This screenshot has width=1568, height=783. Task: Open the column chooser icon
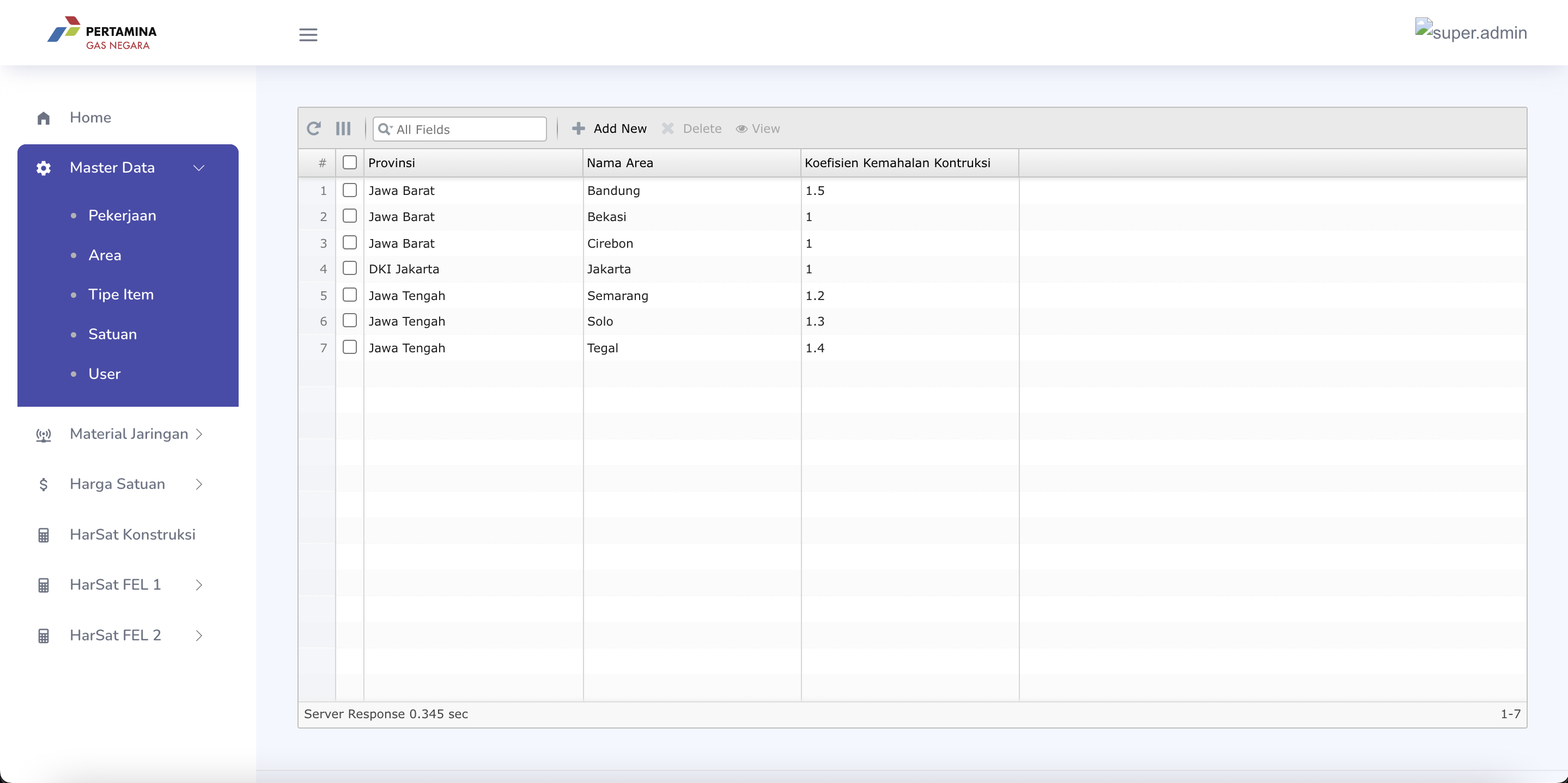click(x=343, y=129)
